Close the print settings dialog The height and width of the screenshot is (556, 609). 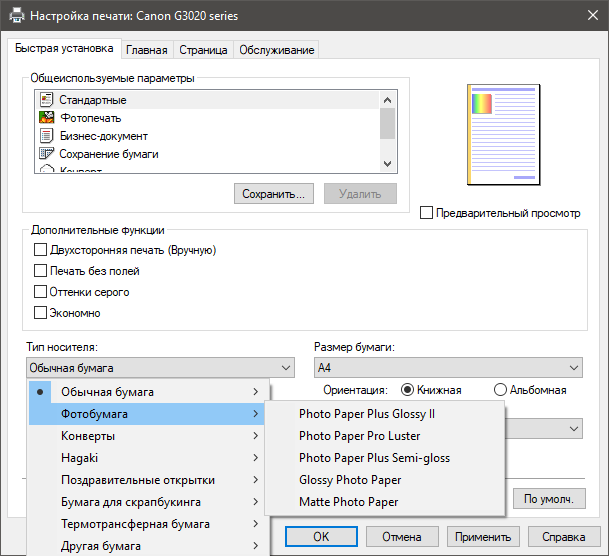593,16
